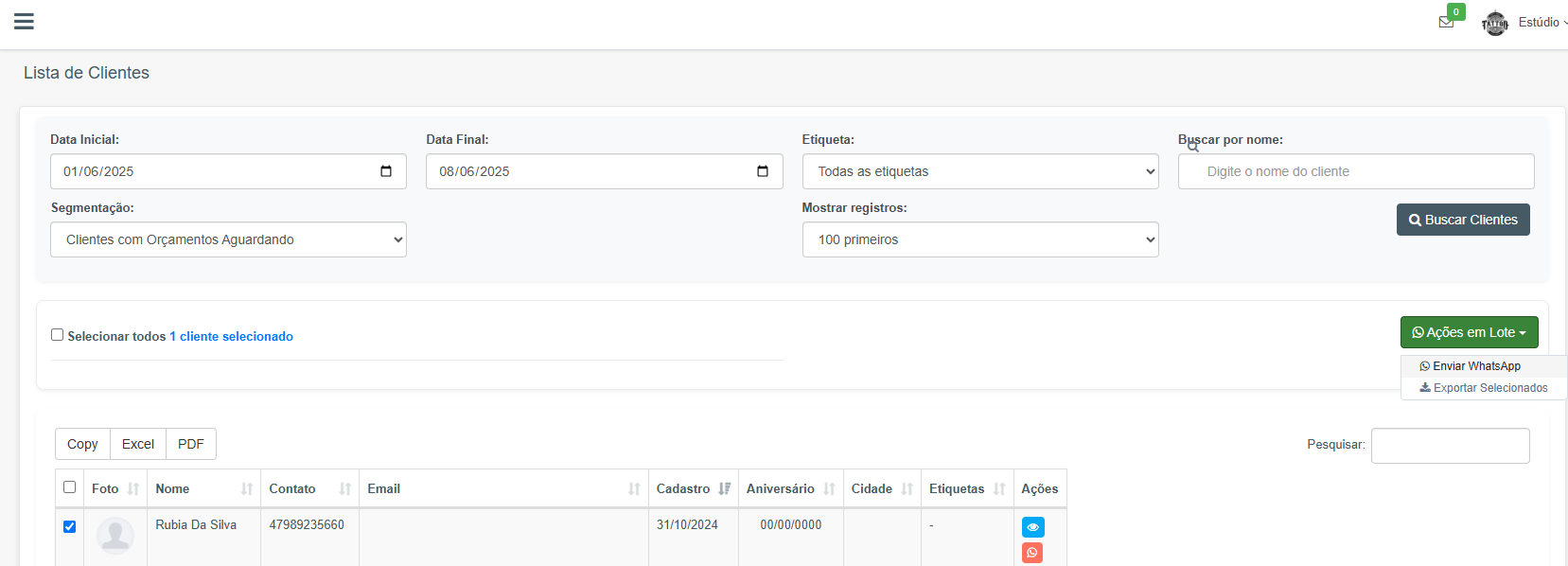
Task: Open the Data Inicial calendar picker
Action: click(386, 171)
